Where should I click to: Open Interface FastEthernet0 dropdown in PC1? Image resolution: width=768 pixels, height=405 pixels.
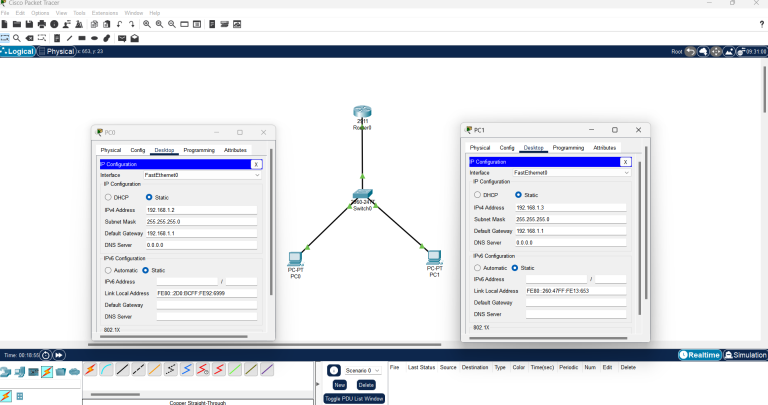pyautogui.click(x=571, y=172)
